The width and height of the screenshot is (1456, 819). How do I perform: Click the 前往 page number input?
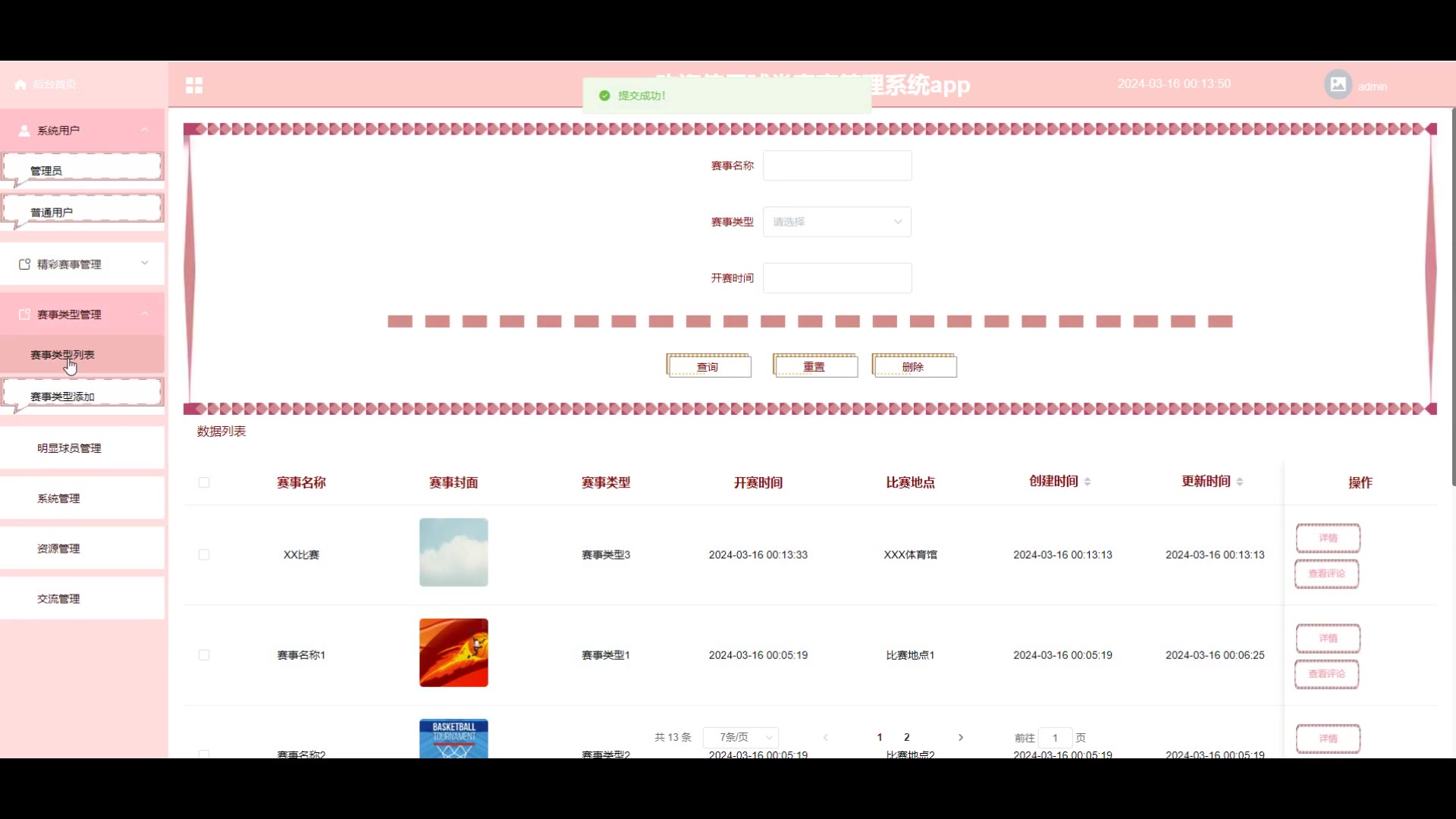point(1055,737)
